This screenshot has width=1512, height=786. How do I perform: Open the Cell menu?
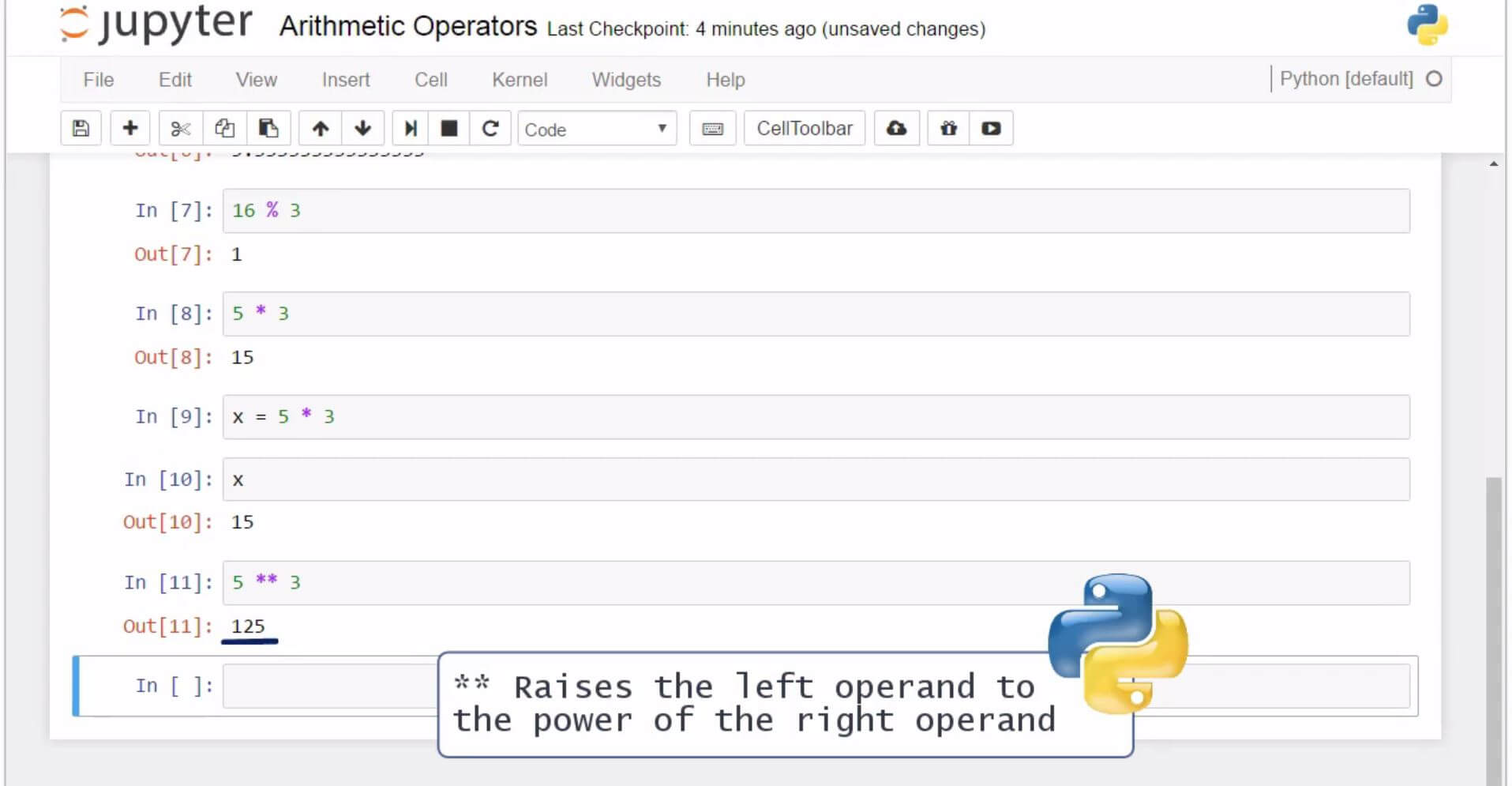click(x=430, y=80)
